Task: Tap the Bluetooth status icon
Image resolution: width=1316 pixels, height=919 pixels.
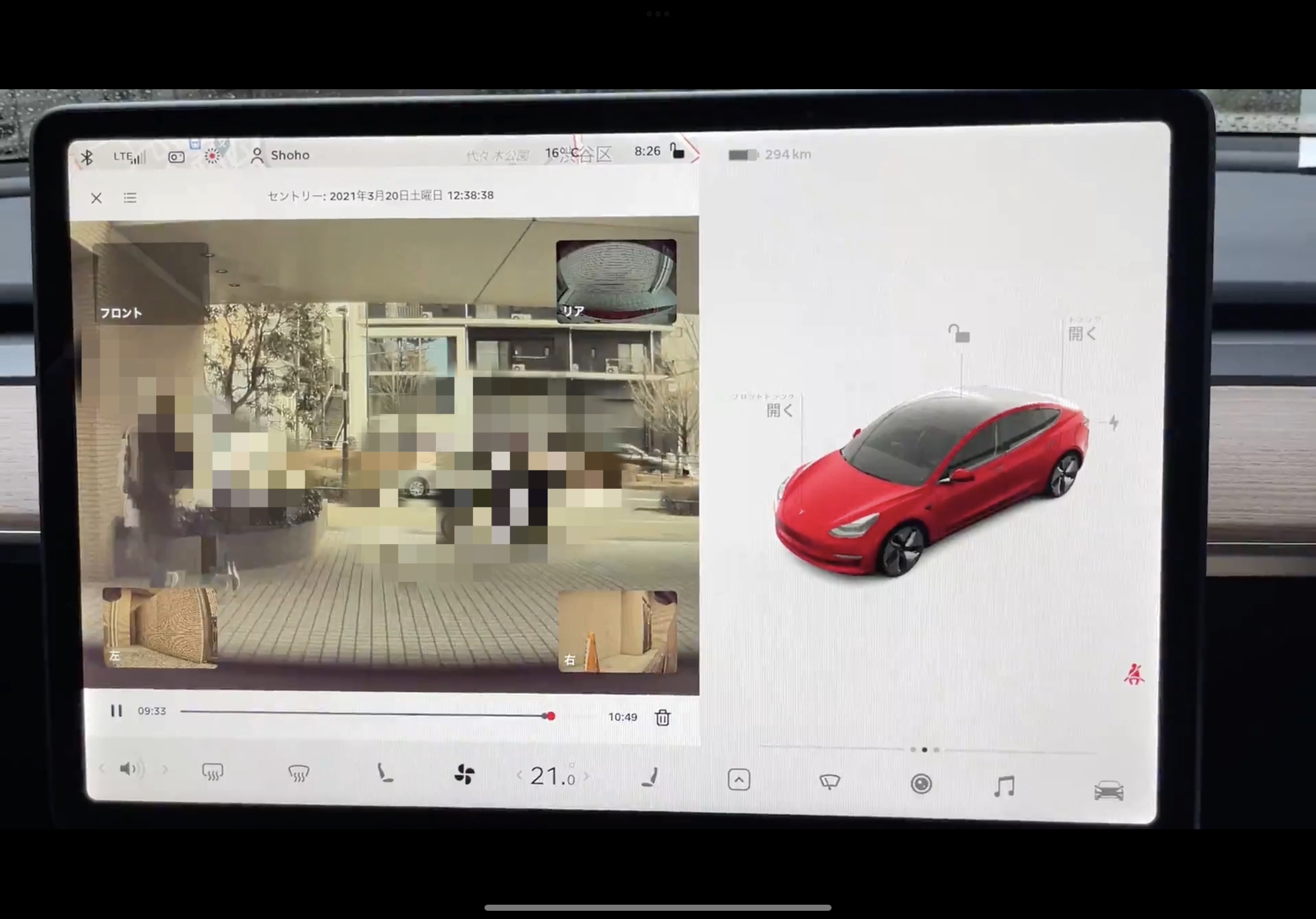Action: coord(87,157)
